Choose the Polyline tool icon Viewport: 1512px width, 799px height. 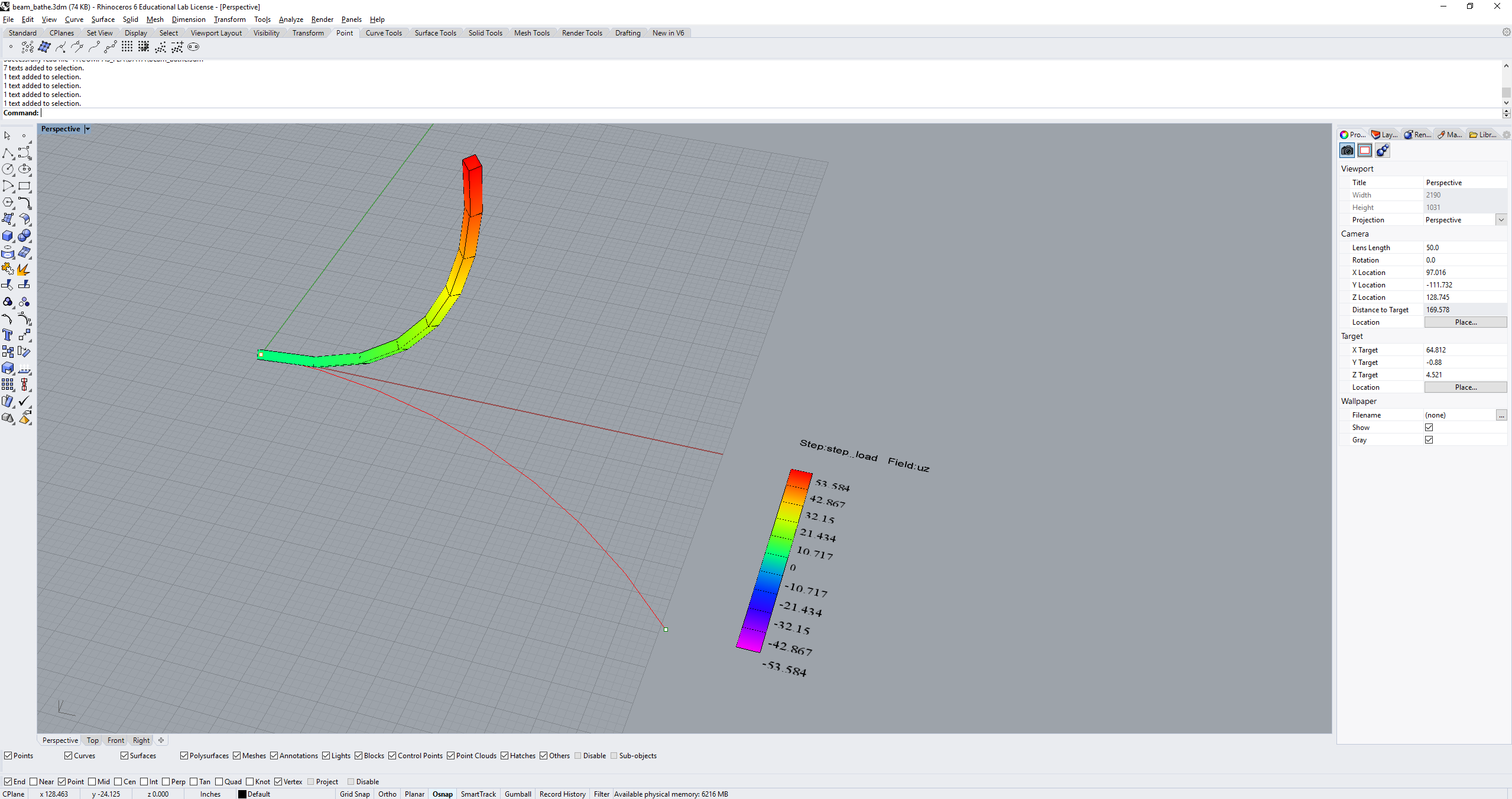8,153
